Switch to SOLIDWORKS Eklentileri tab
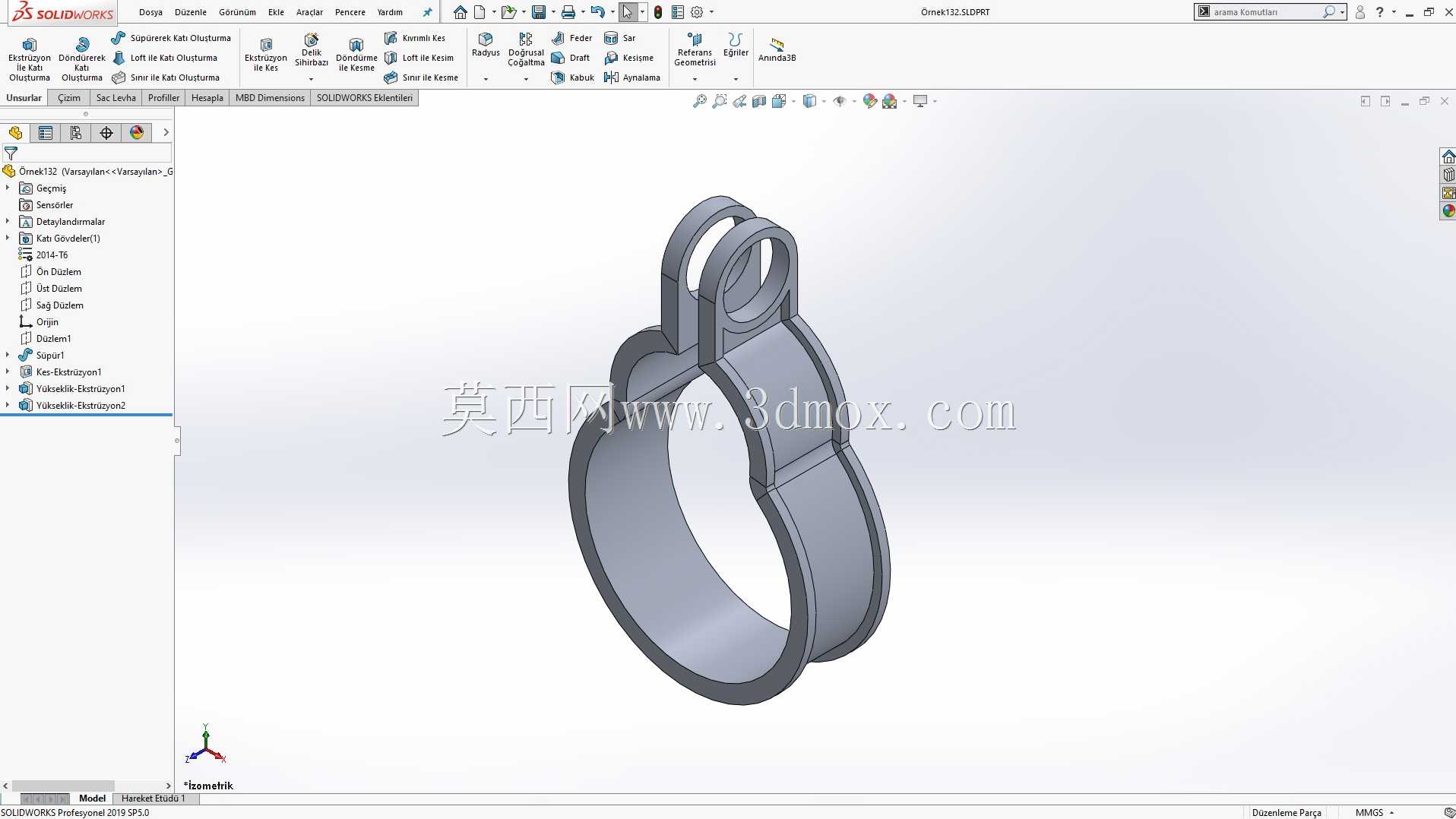The image size is (1456, 819). (x=365, y=98)
